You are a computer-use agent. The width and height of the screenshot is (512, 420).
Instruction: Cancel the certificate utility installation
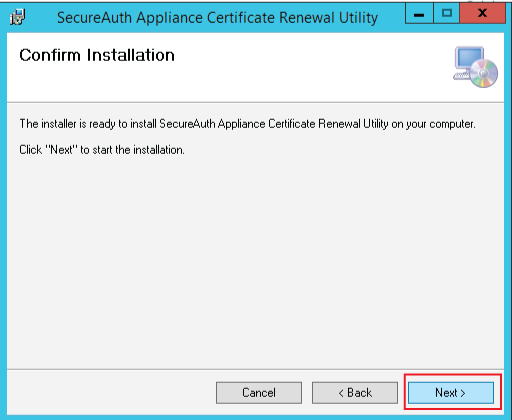click(x=259, y=393)
